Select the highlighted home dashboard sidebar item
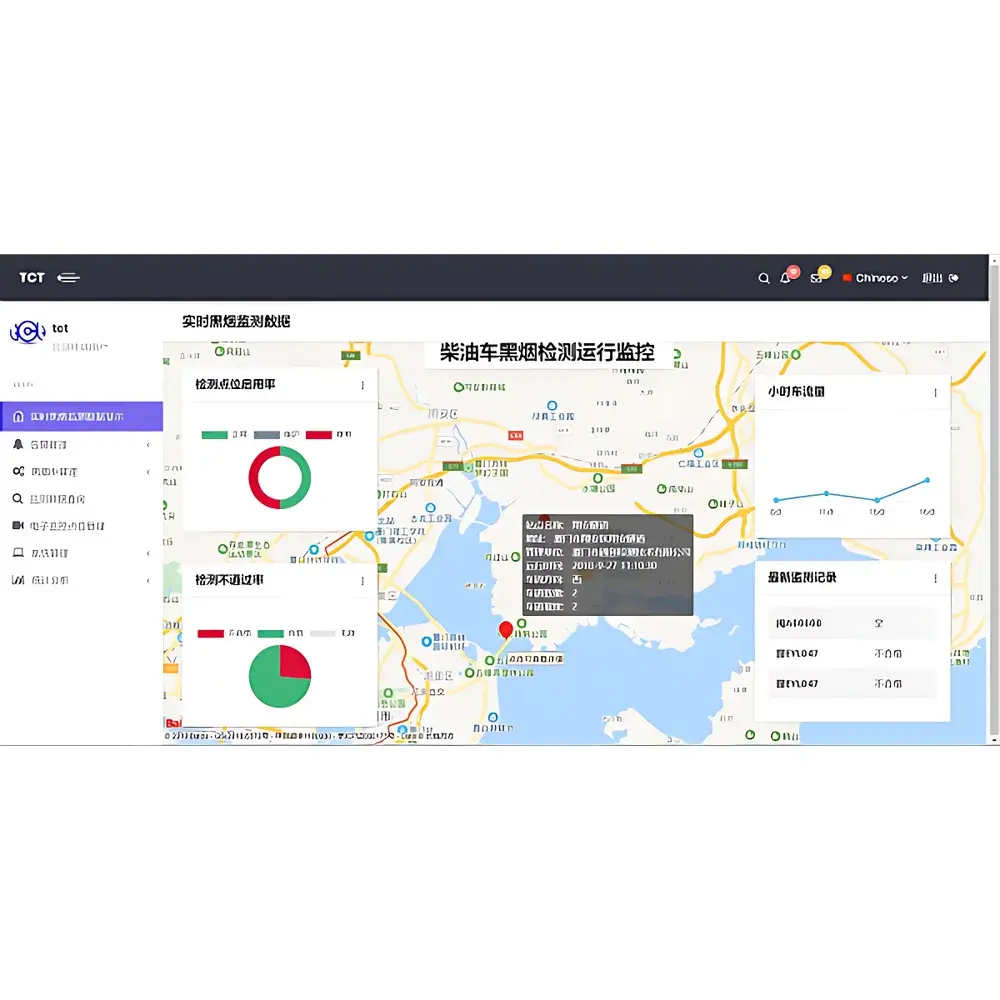1000x1000 pixels. tap(82, 416)
